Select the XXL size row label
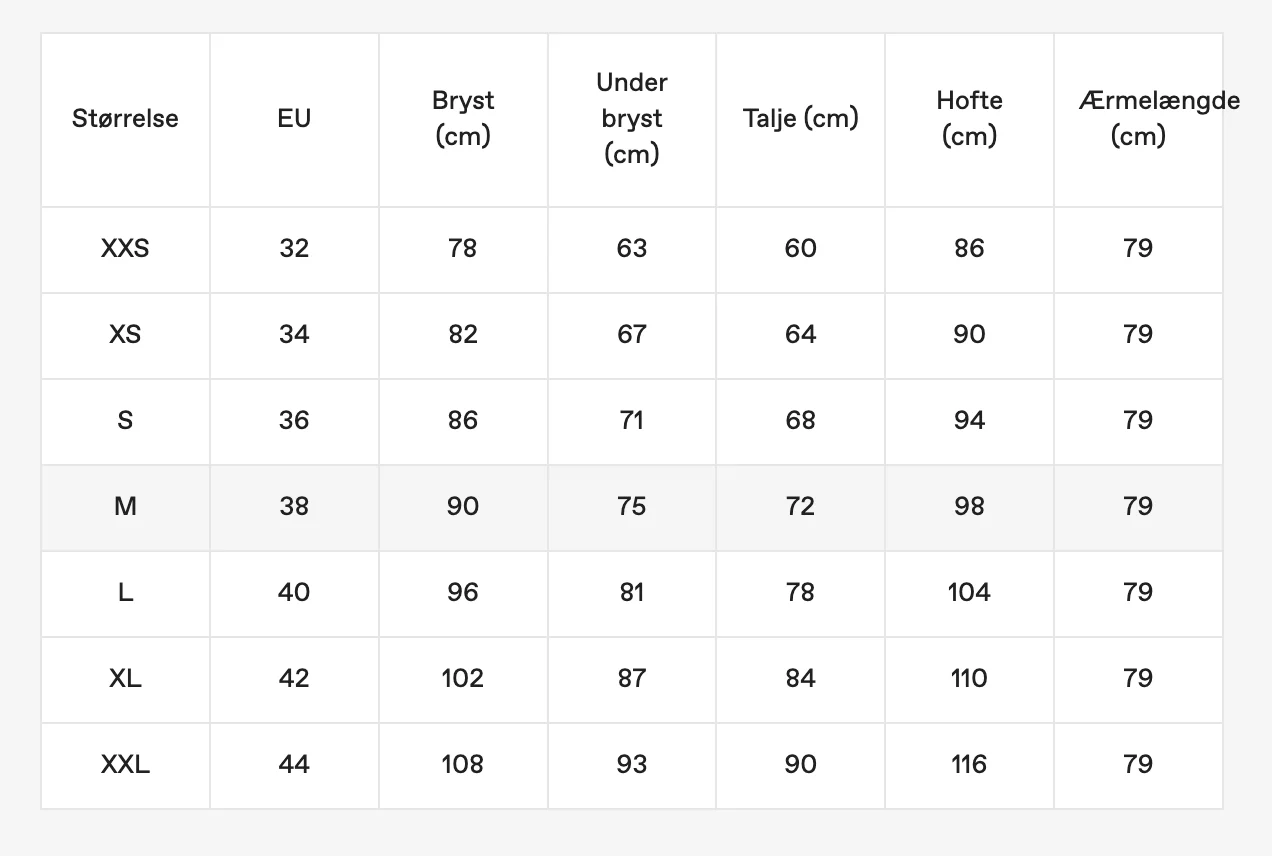The image size is (1272, 856). click(125, 765)
